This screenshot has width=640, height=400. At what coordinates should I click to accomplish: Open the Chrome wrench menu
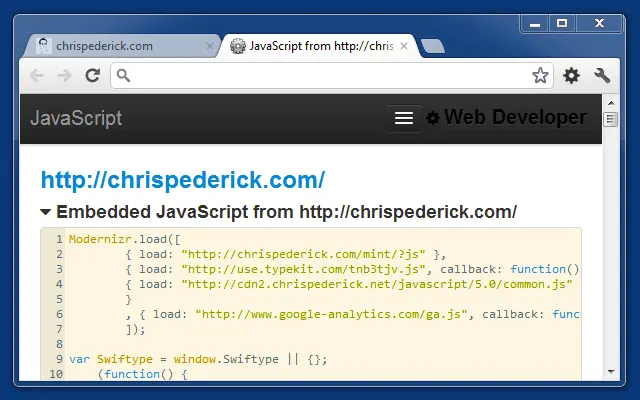click(x=602, y=76)
